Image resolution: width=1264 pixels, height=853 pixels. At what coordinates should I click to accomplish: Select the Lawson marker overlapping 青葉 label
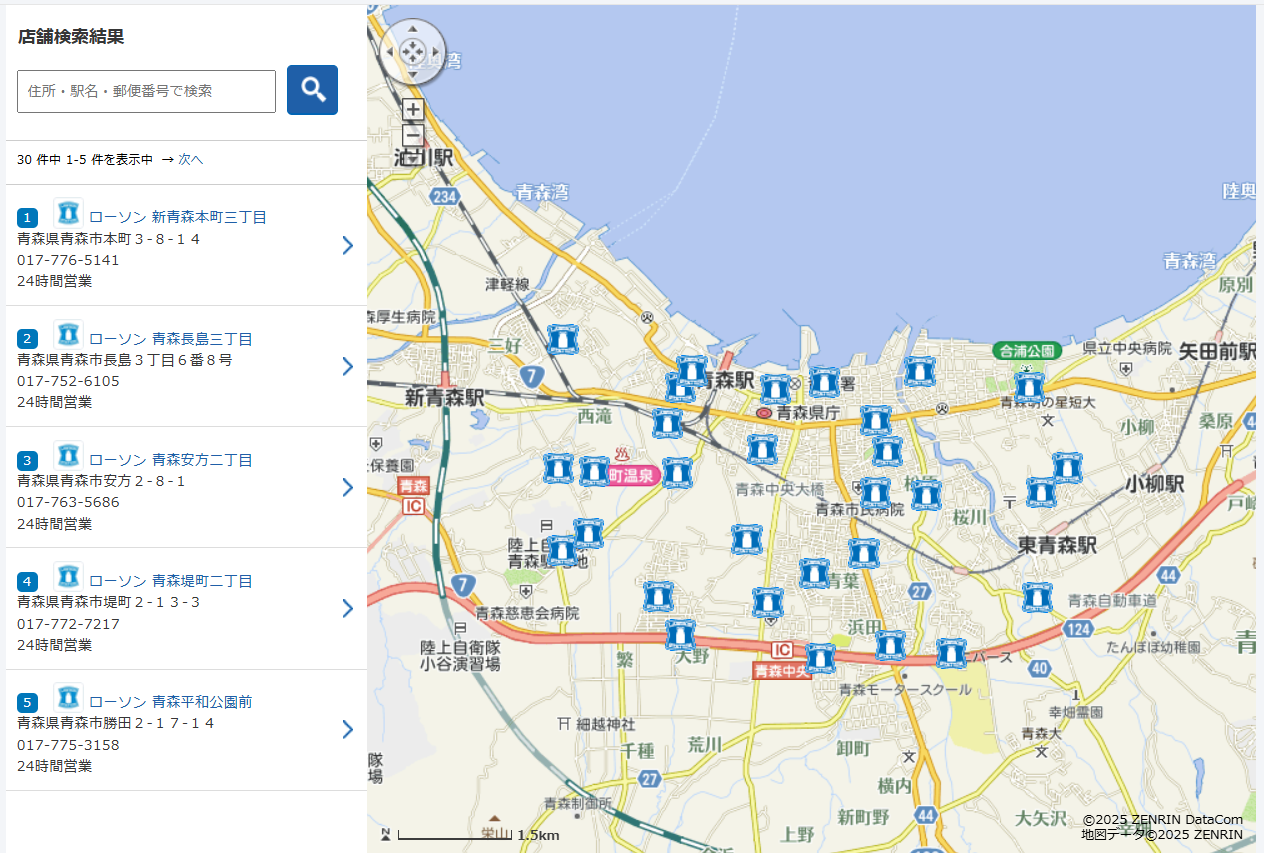coord(814,573)
